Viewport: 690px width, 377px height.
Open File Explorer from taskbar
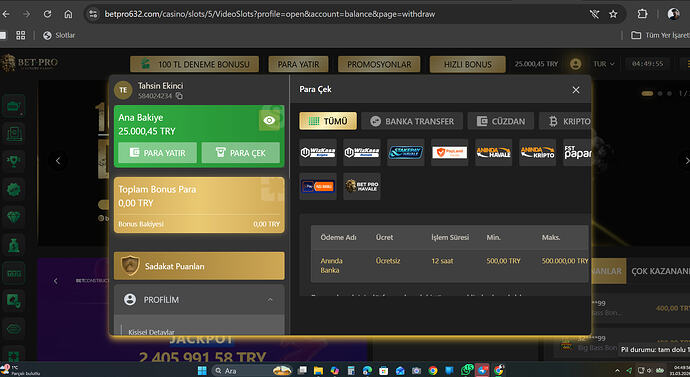click(318, 370)
